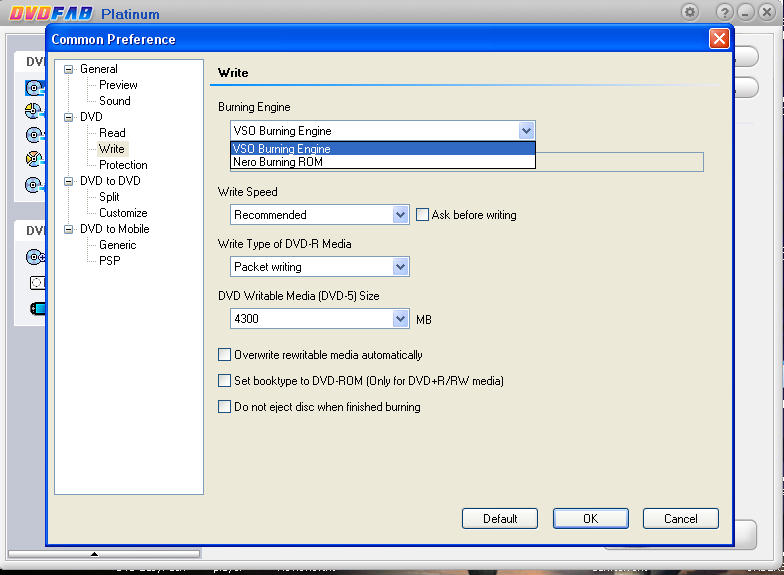Enable Ask before writing checkbox

(x=422, y=215)
